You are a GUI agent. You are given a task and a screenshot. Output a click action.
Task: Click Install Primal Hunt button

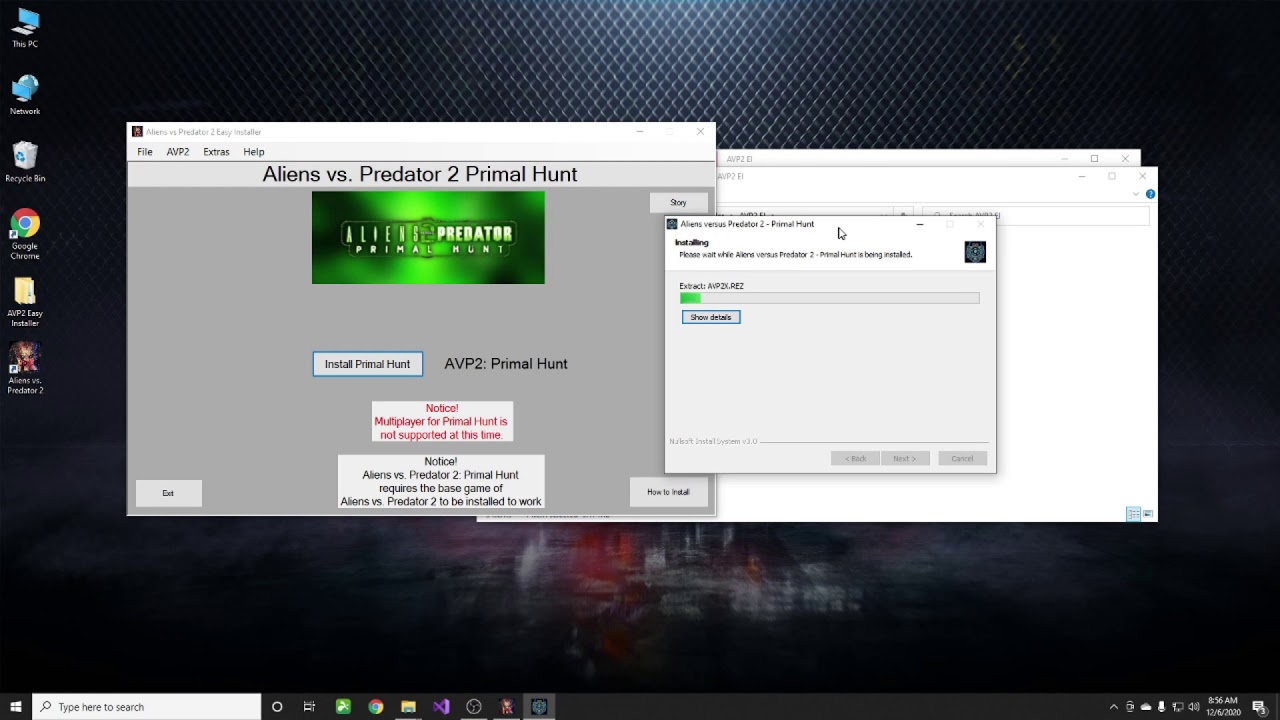[x=367, y=364]
